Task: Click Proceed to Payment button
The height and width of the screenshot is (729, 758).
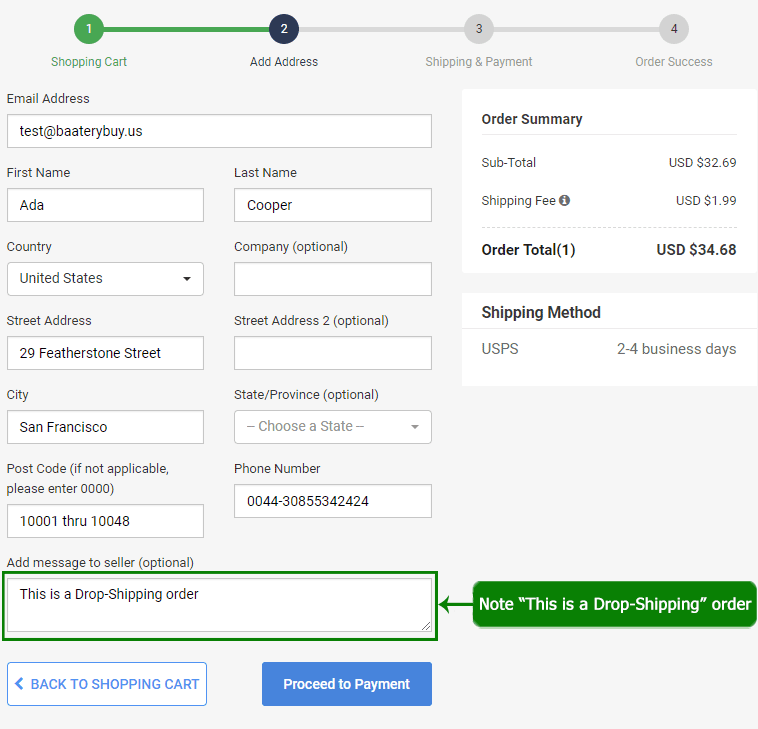Action: pyautogui.click(x=346, y=684)
